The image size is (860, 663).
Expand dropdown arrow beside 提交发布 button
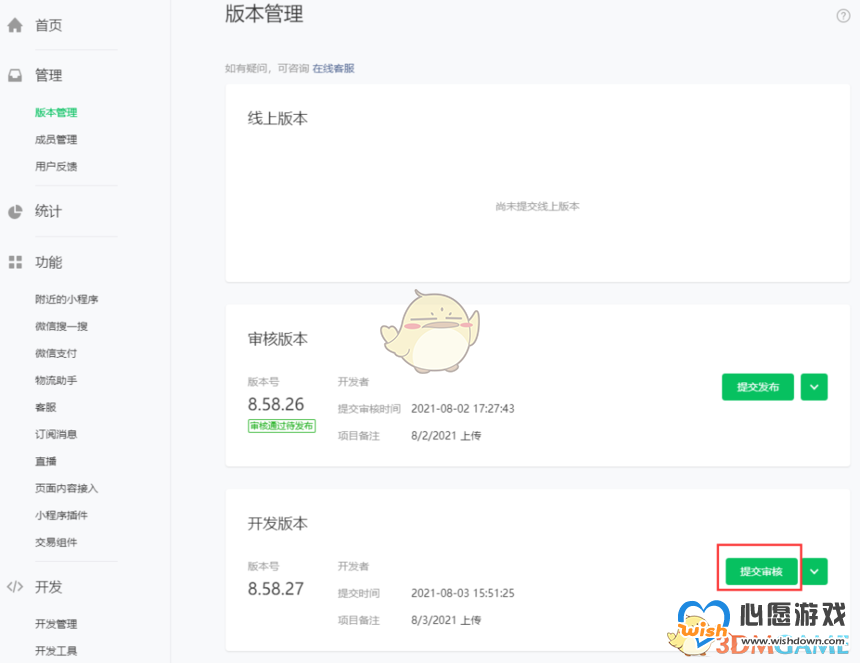pyautogui.click(x=815, y=387)
